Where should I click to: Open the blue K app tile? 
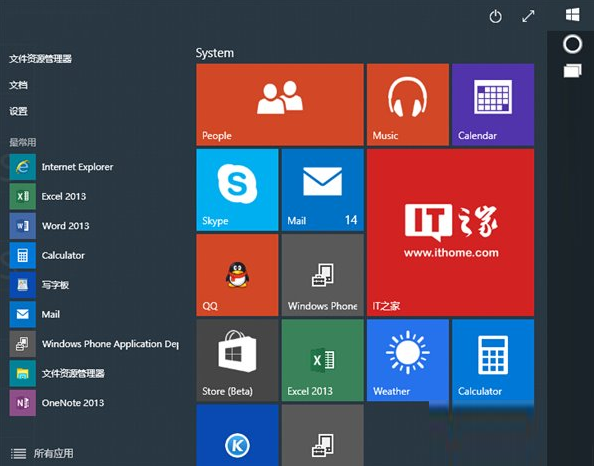pyautogui.click(x=237, y=435)
